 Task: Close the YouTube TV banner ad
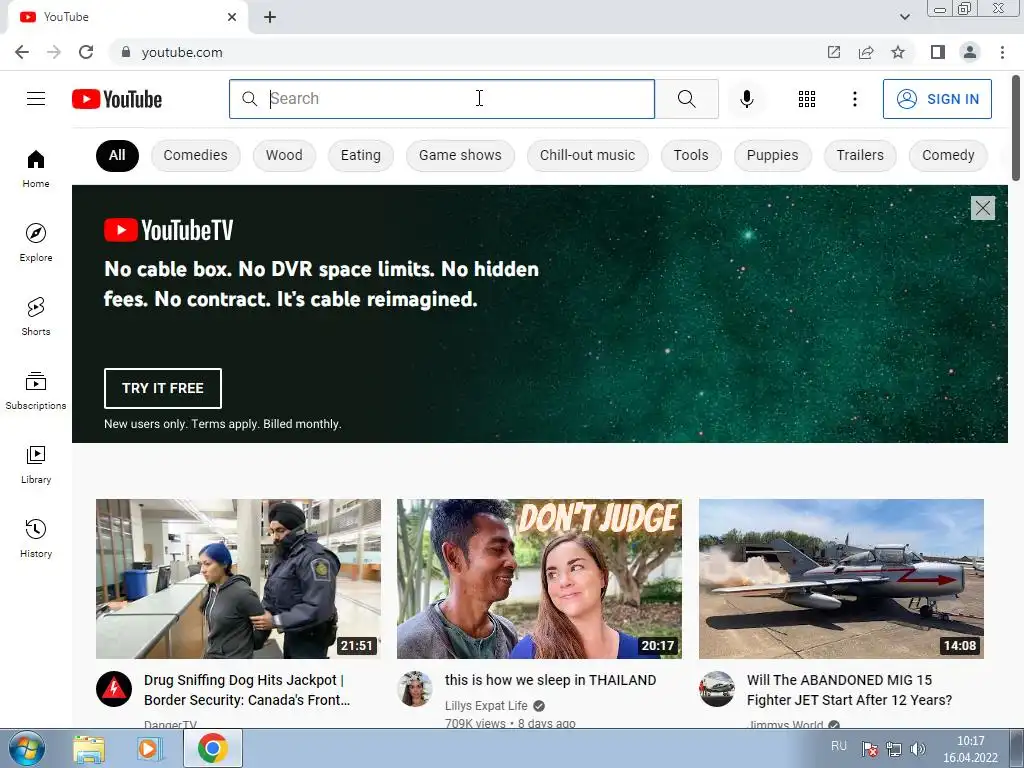982,208
